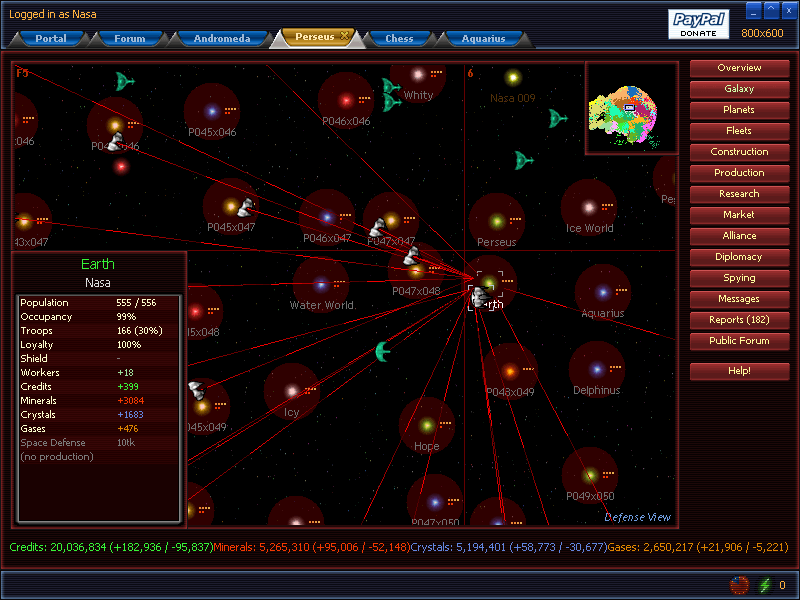
Task: Open the Fleets page
Action: point(739,131)
